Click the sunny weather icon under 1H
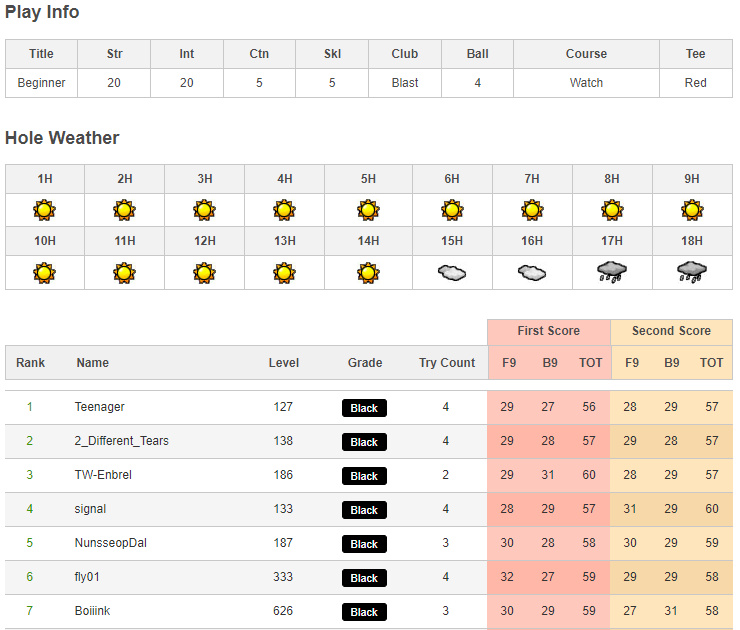This screenshot has width=740, height=630. [x=44, y=210]
